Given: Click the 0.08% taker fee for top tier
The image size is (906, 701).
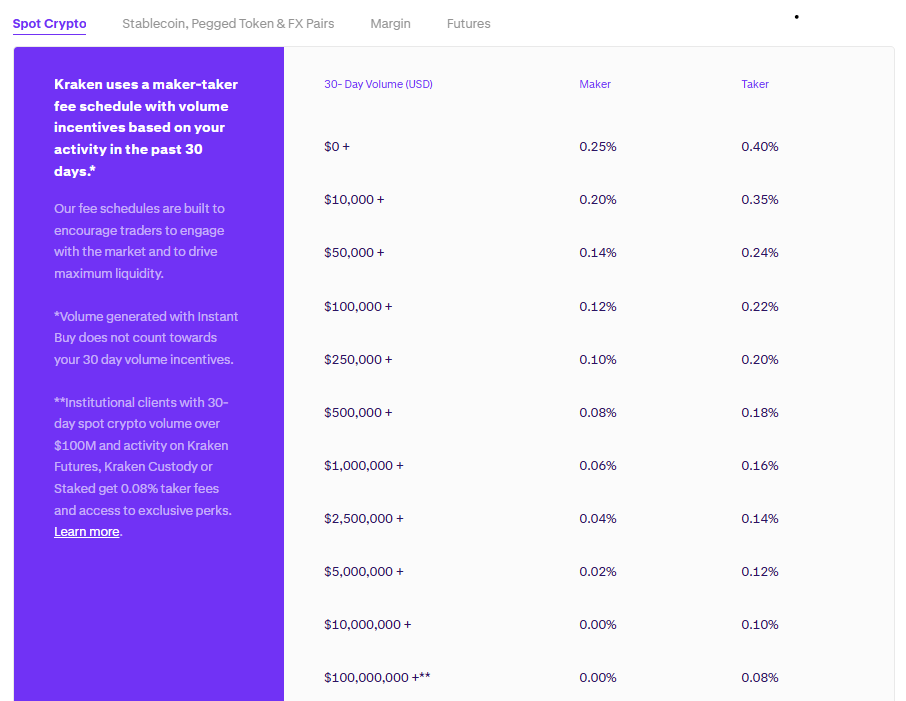Looking at the screenshot, I should 760,677.
